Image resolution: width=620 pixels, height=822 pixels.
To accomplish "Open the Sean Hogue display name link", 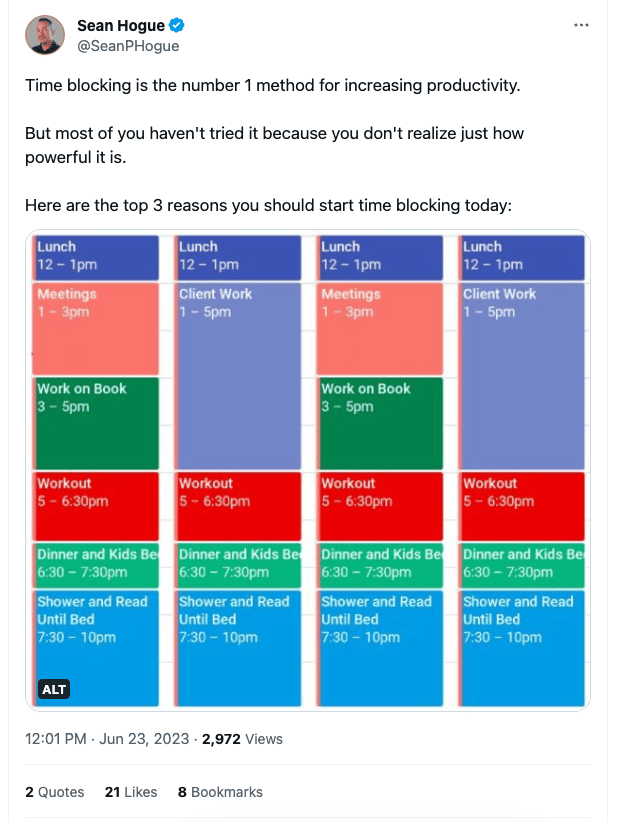I will (x=121, y=25).
